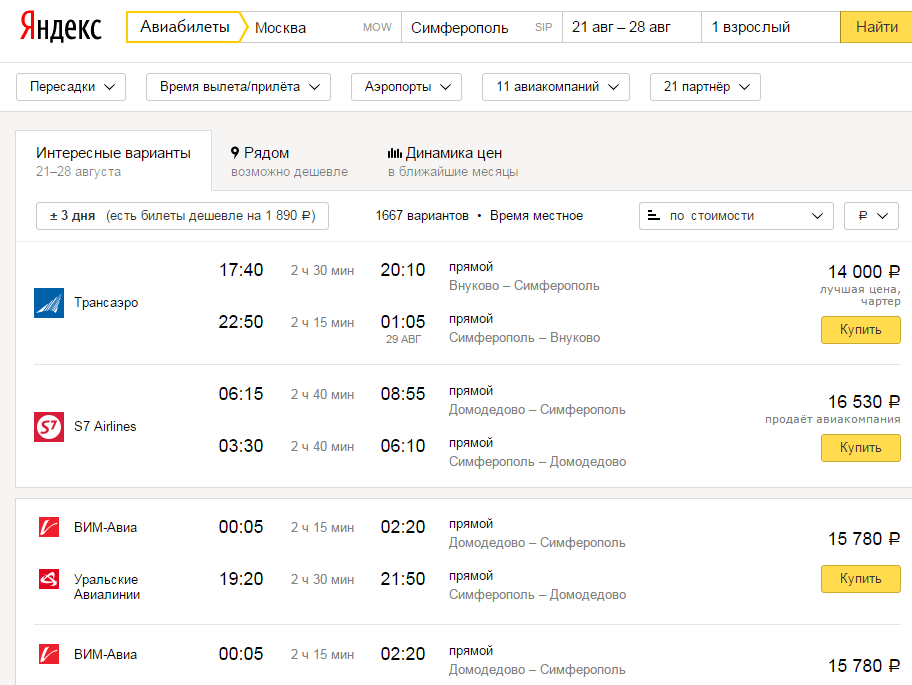Click the Ural Airlines logo icon

point(49,579)
